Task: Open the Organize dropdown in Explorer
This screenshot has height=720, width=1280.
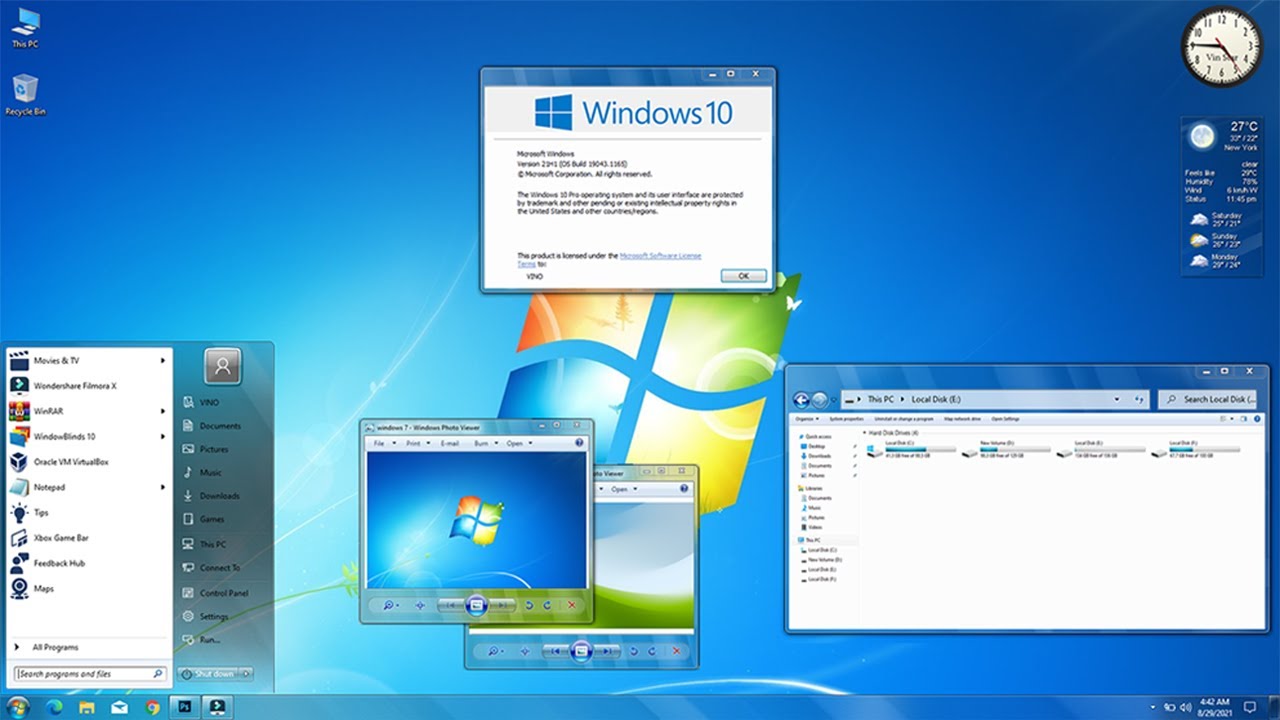Action: coord(807,419)
